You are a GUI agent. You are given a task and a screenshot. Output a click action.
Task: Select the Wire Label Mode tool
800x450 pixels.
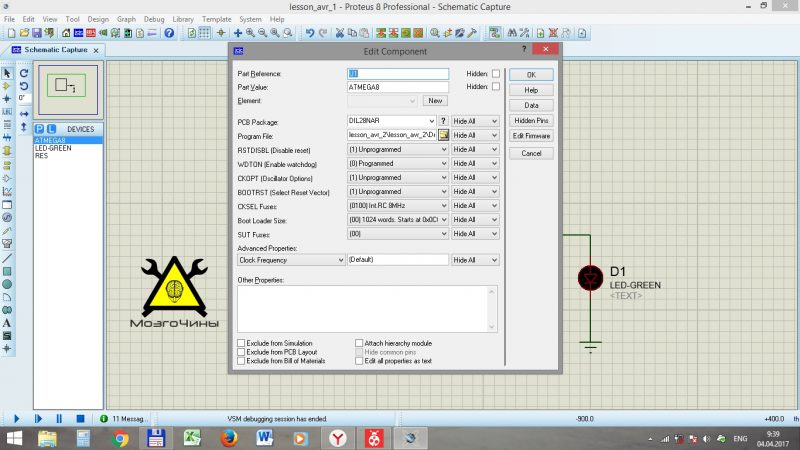[x=7, y=112]
